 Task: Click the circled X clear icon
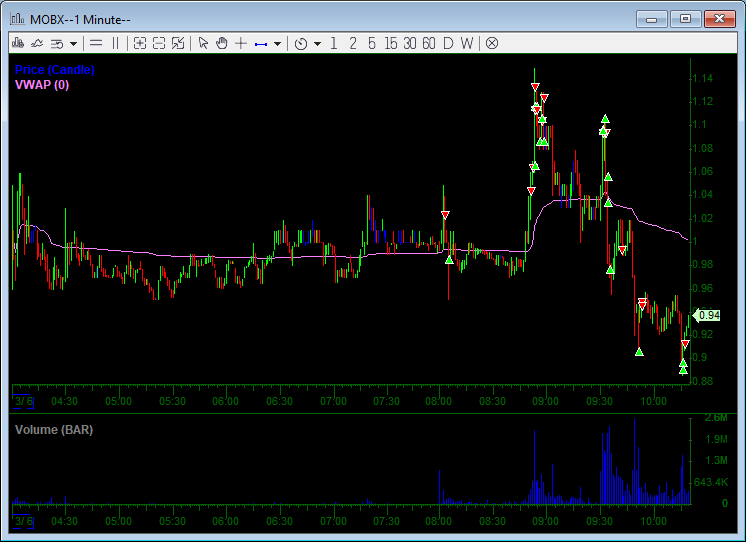coord(492,43)
